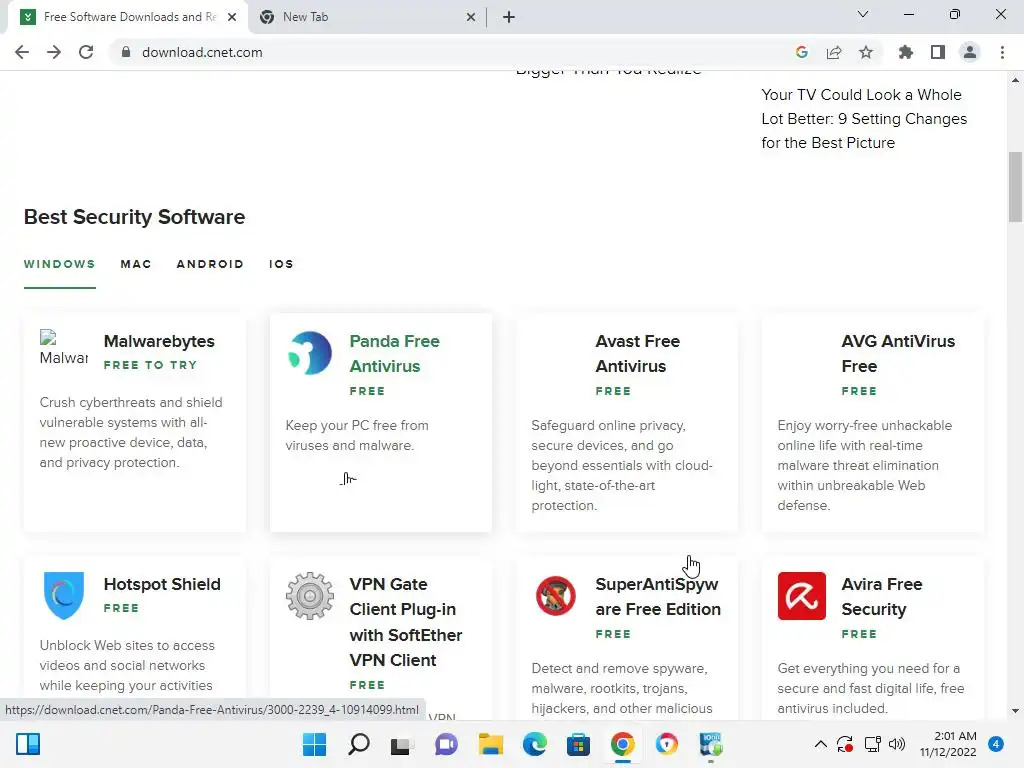Open SuperAntiSpyware Free Edition link
Screen dimensions: 1024x768
(x=658, y=596)
